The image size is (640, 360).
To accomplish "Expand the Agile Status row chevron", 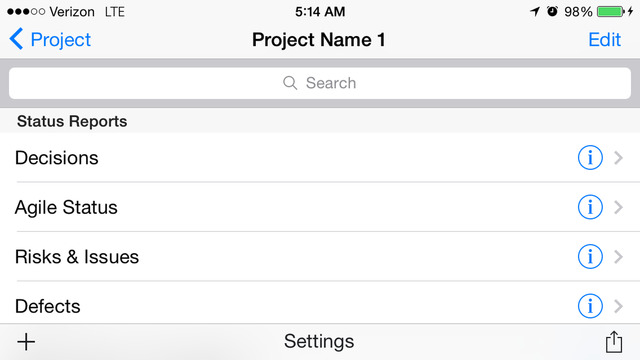I will (x=619, y=207).
